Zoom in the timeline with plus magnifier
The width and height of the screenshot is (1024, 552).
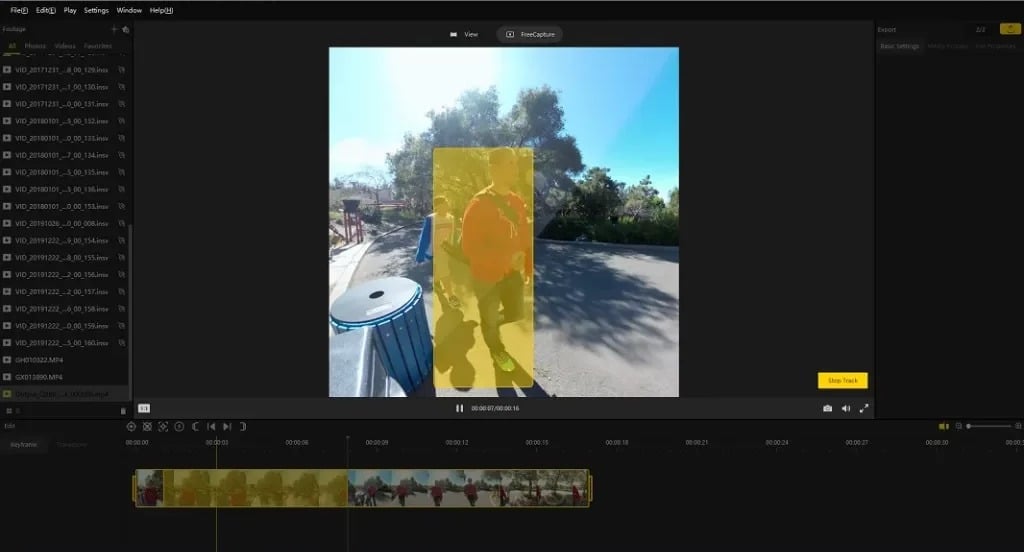(x=1018, y=426)
